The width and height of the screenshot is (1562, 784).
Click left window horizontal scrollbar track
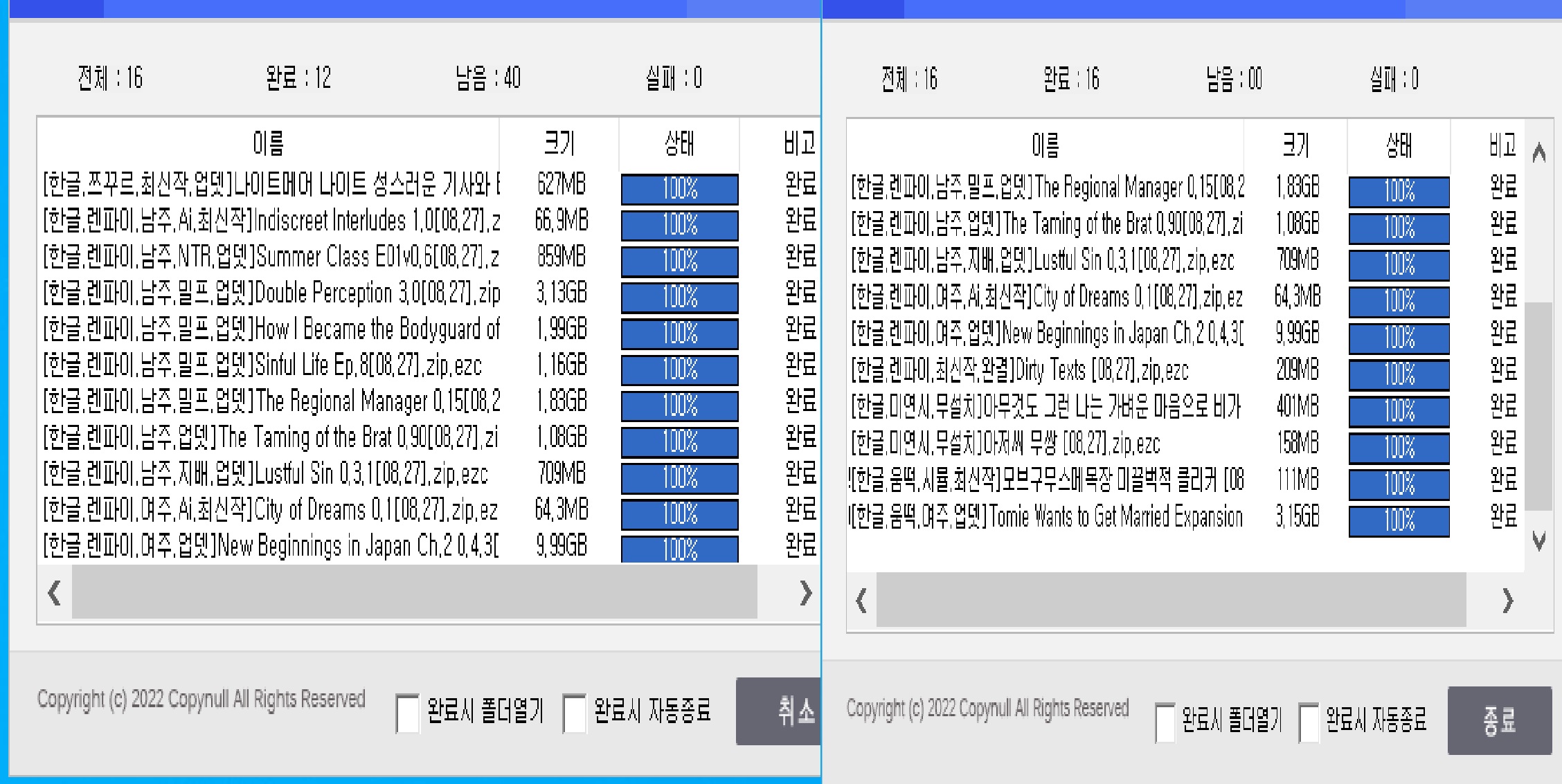(414, 593)
